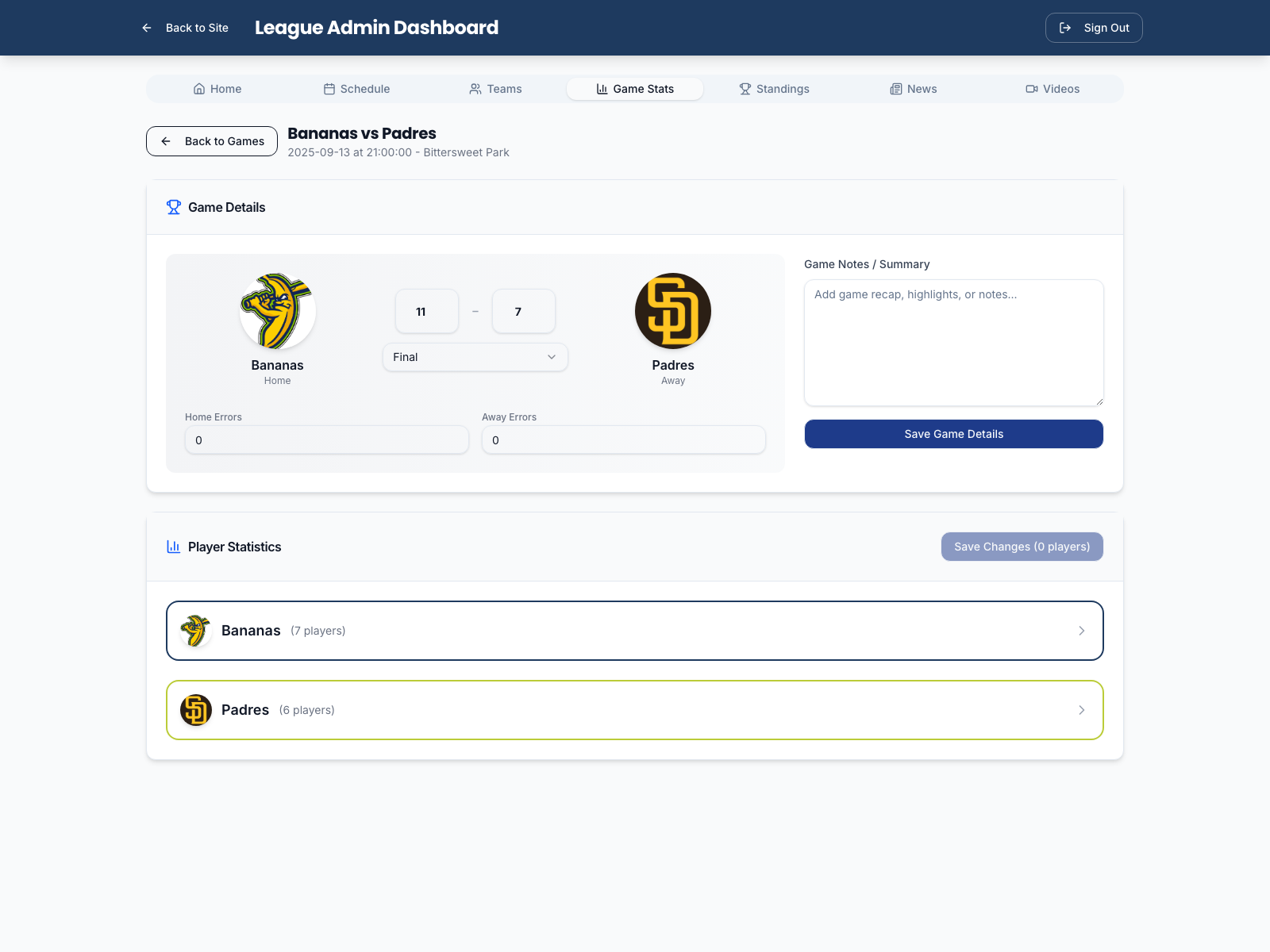Click the Back to Games button
Screen dimensions: 1270x952
pyautogui.click(x=212, y=141)
